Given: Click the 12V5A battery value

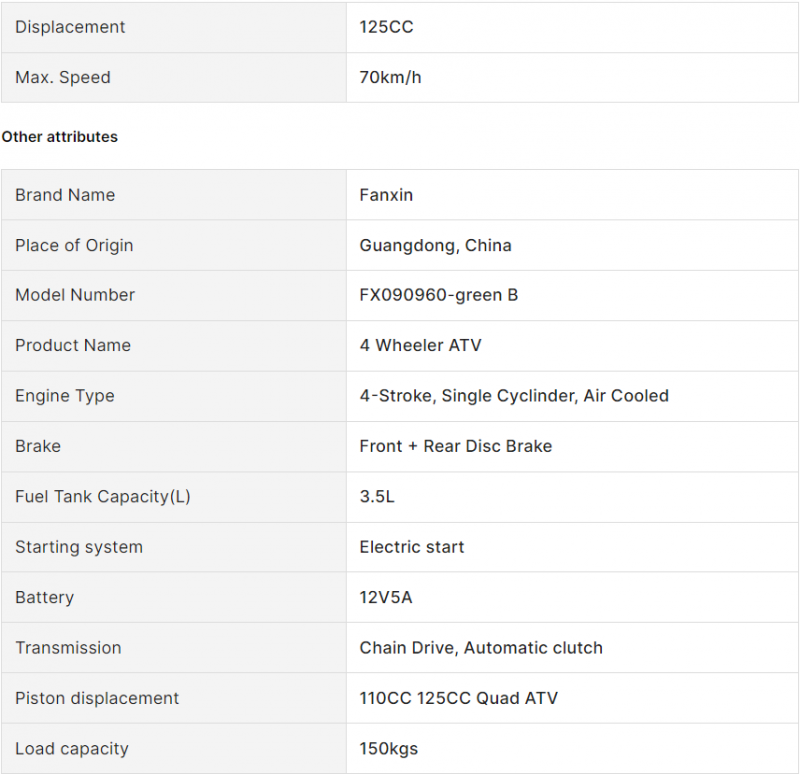Looking at the screenshot, I should 386,597.
